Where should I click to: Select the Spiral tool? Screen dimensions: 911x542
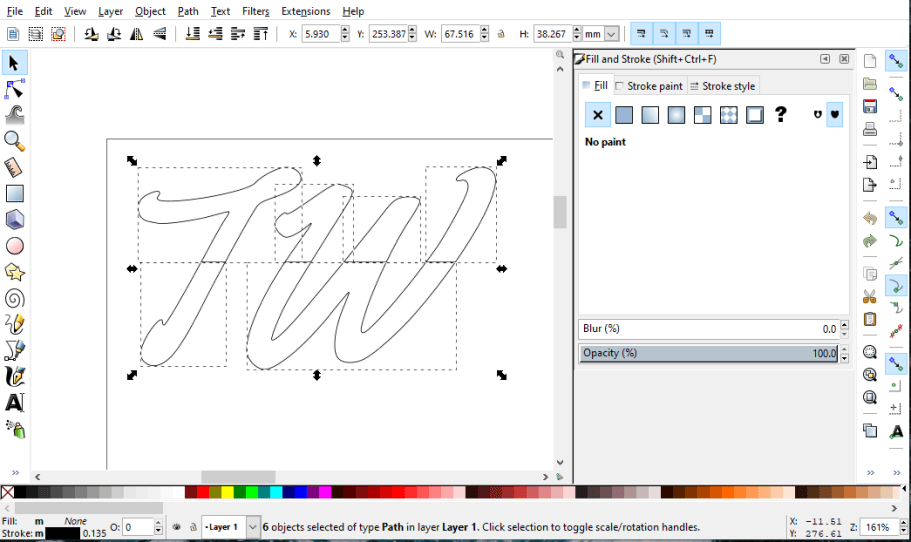click(x=14, y=298)
